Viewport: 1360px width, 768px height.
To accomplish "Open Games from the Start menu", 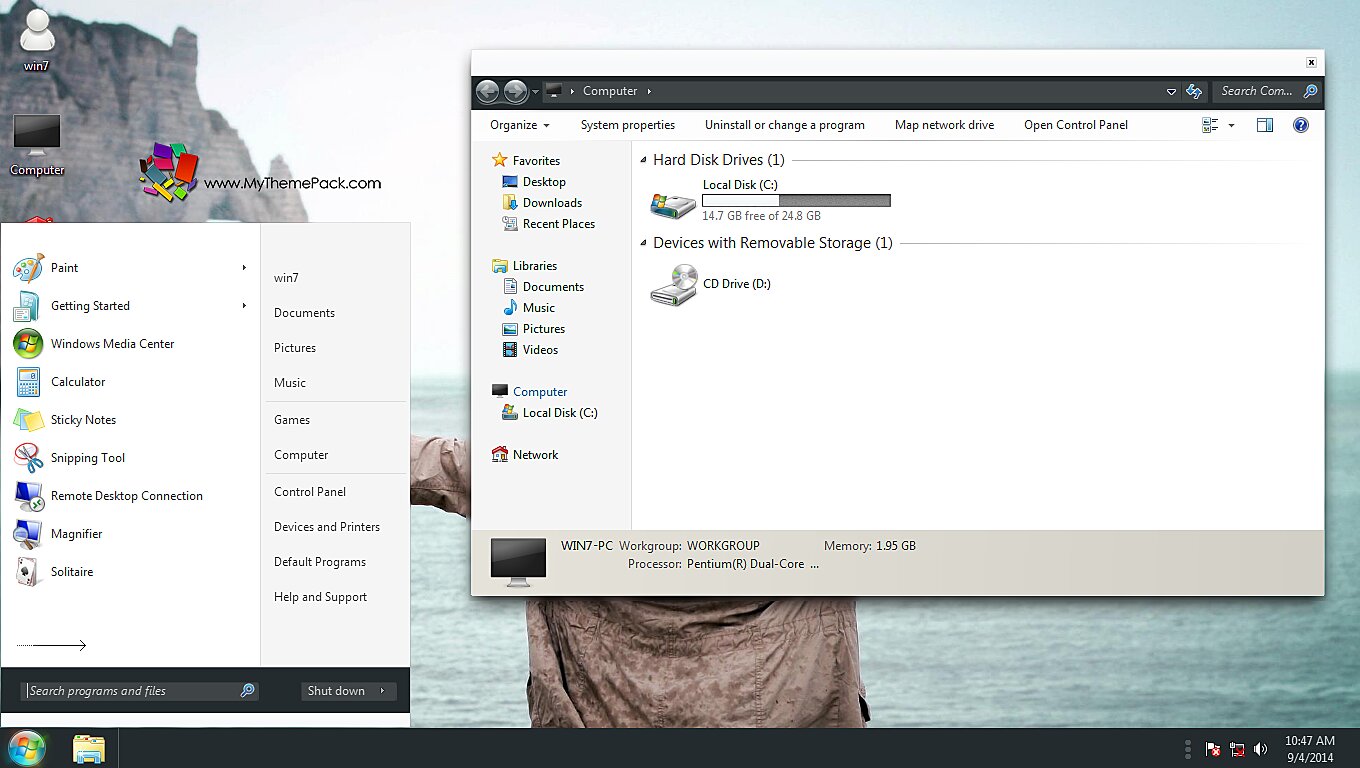I will [x=292, y=420].
